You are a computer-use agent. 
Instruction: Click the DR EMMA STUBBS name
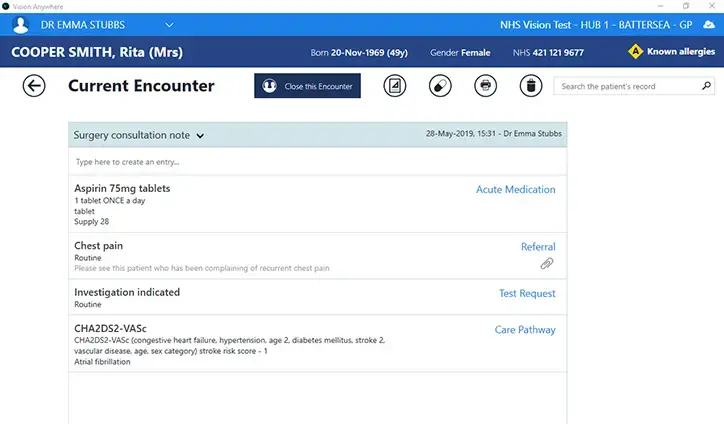click(83, 25)
